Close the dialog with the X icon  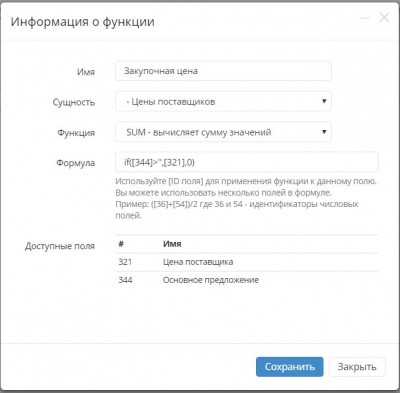click(384, 18)
